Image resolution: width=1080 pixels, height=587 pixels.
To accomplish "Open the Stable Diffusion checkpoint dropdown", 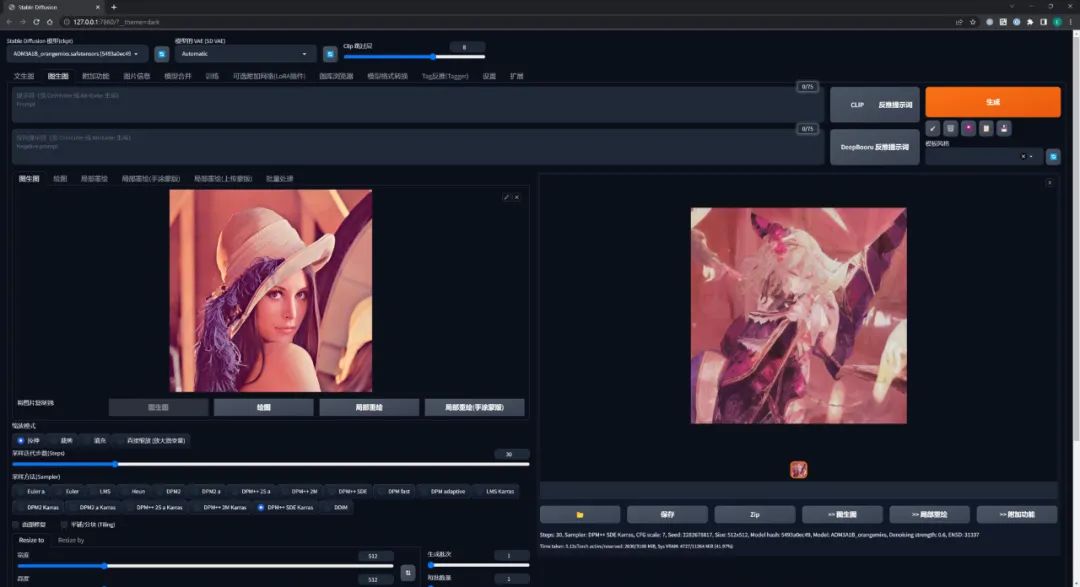I will 77,54.
